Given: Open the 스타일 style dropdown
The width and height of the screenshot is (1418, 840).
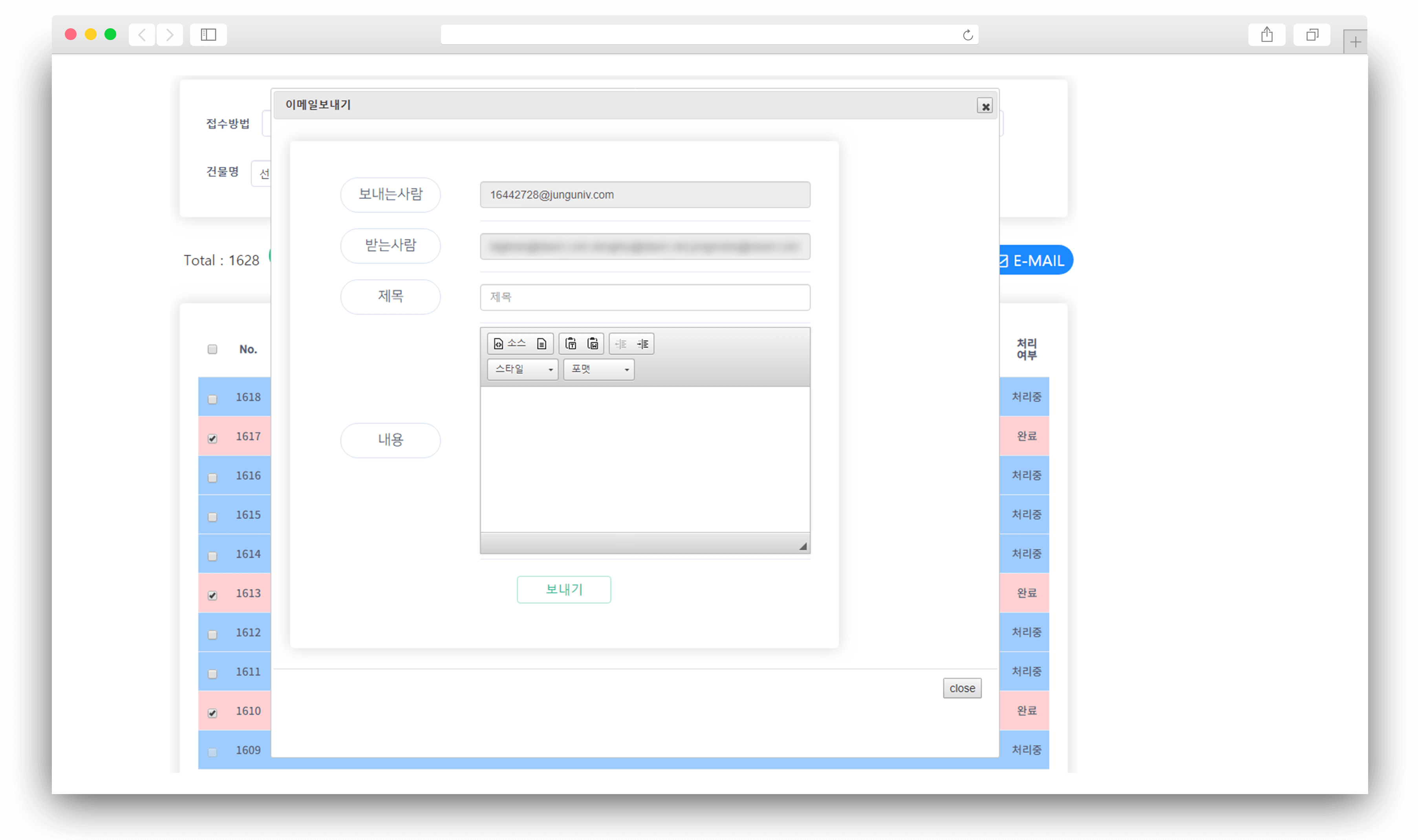Looking at the screenshot, I should pos(523,369).
